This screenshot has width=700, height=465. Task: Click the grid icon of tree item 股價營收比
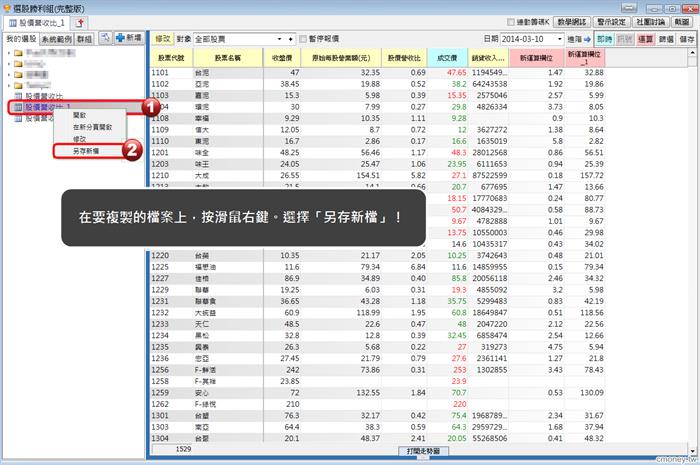pos(18,96)
